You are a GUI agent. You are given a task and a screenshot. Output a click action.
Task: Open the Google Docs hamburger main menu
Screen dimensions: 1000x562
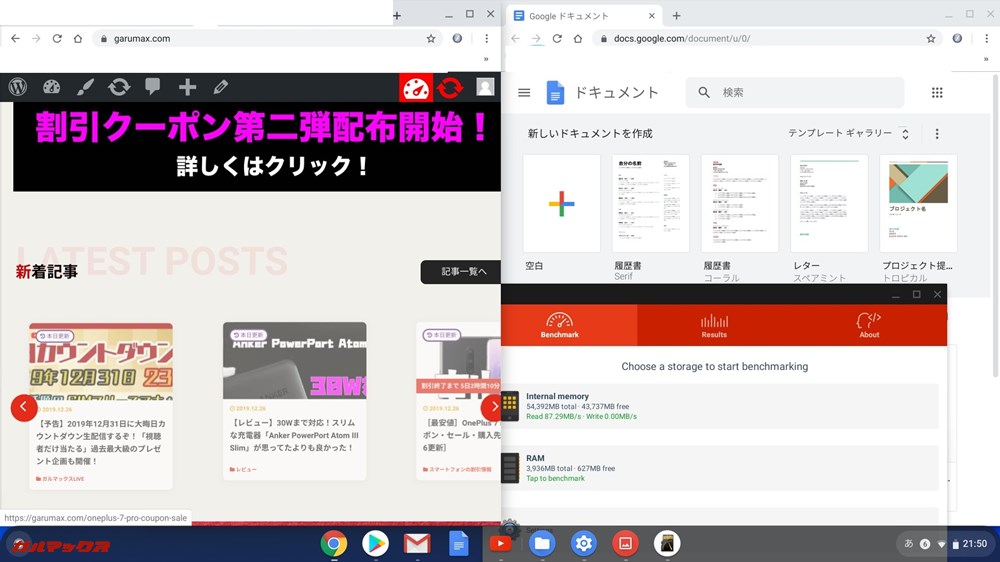click(x=524, y=92)
